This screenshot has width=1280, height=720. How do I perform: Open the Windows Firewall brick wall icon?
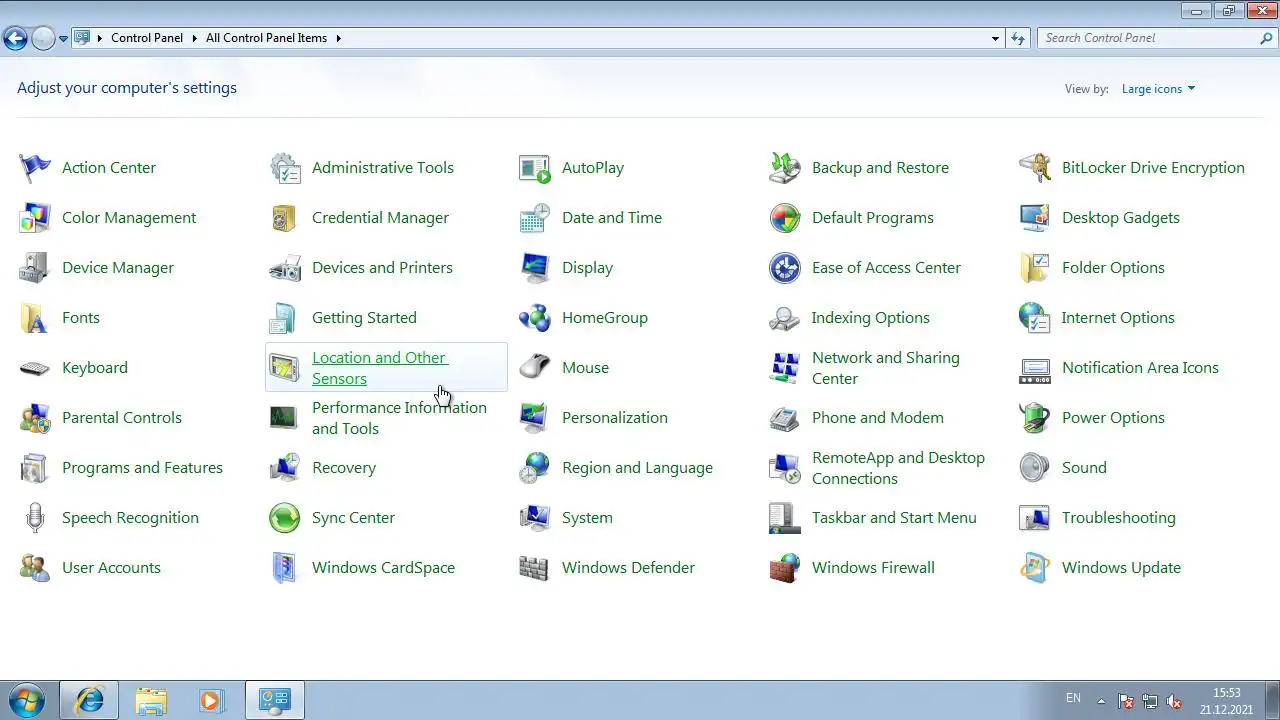785,568
